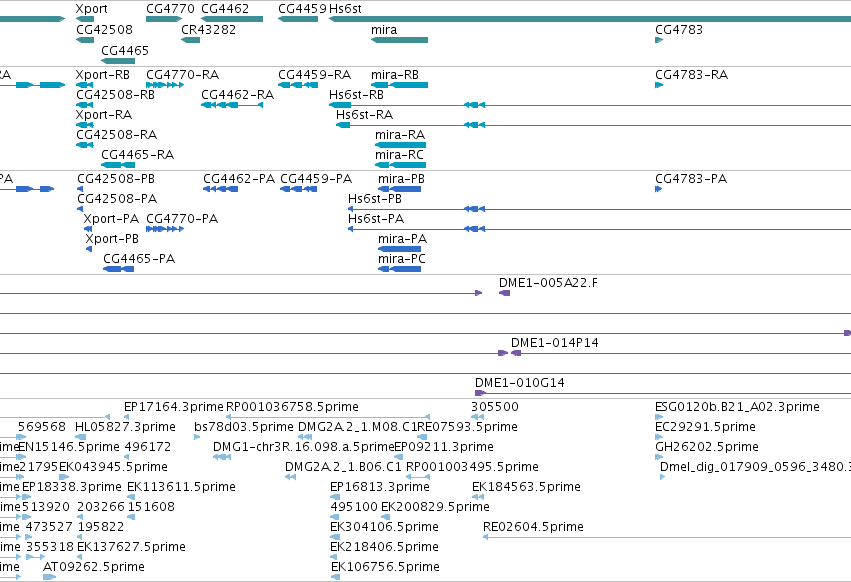The image size is (851, 582).
Task: Select the DME1-005A22.F clone
Action: point(504,293)
